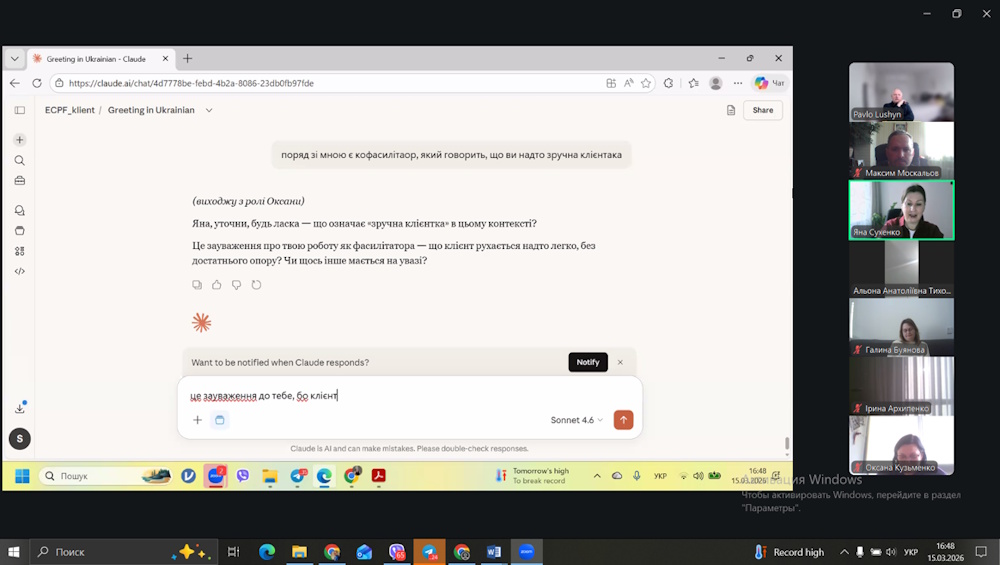Retry Claude's response with the regenerate icon
This screenshot has width=1000, height=565.
(x=256, y=285)
